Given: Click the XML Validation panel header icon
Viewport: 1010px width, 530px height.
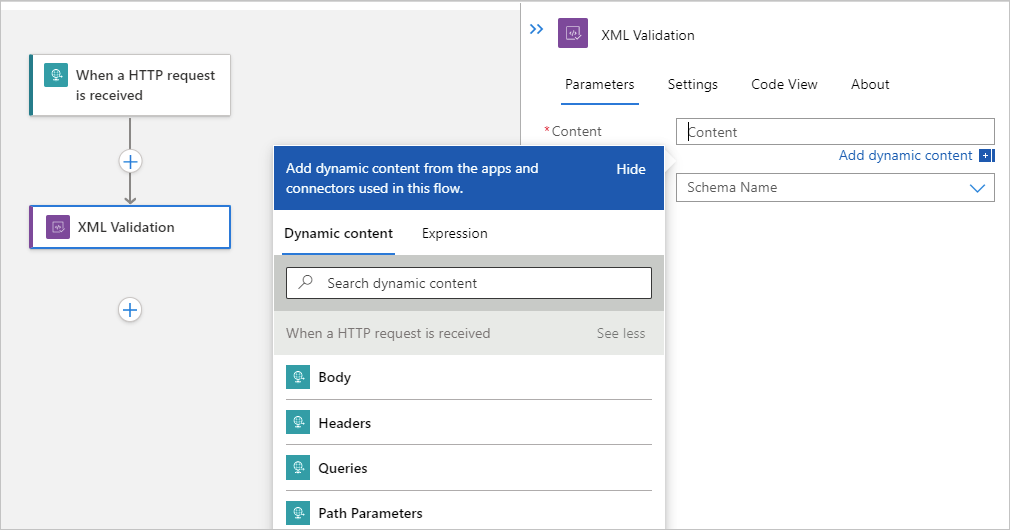Looking at the screenshot, I should 573,33.
